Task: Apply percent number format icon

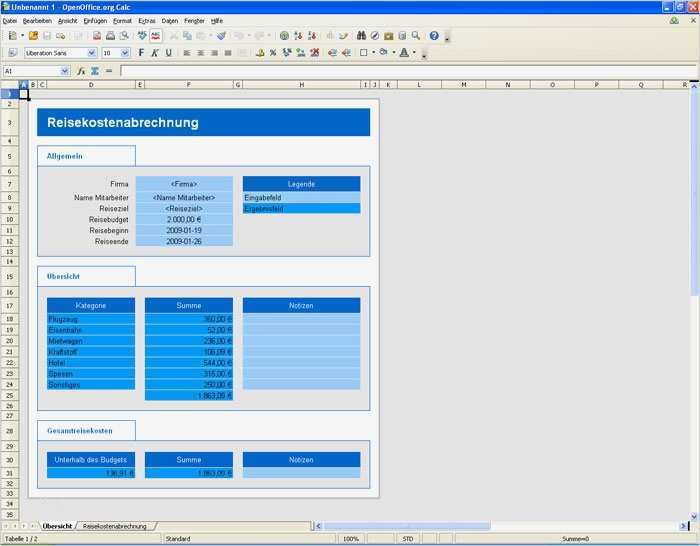Action: coord(273,53)
